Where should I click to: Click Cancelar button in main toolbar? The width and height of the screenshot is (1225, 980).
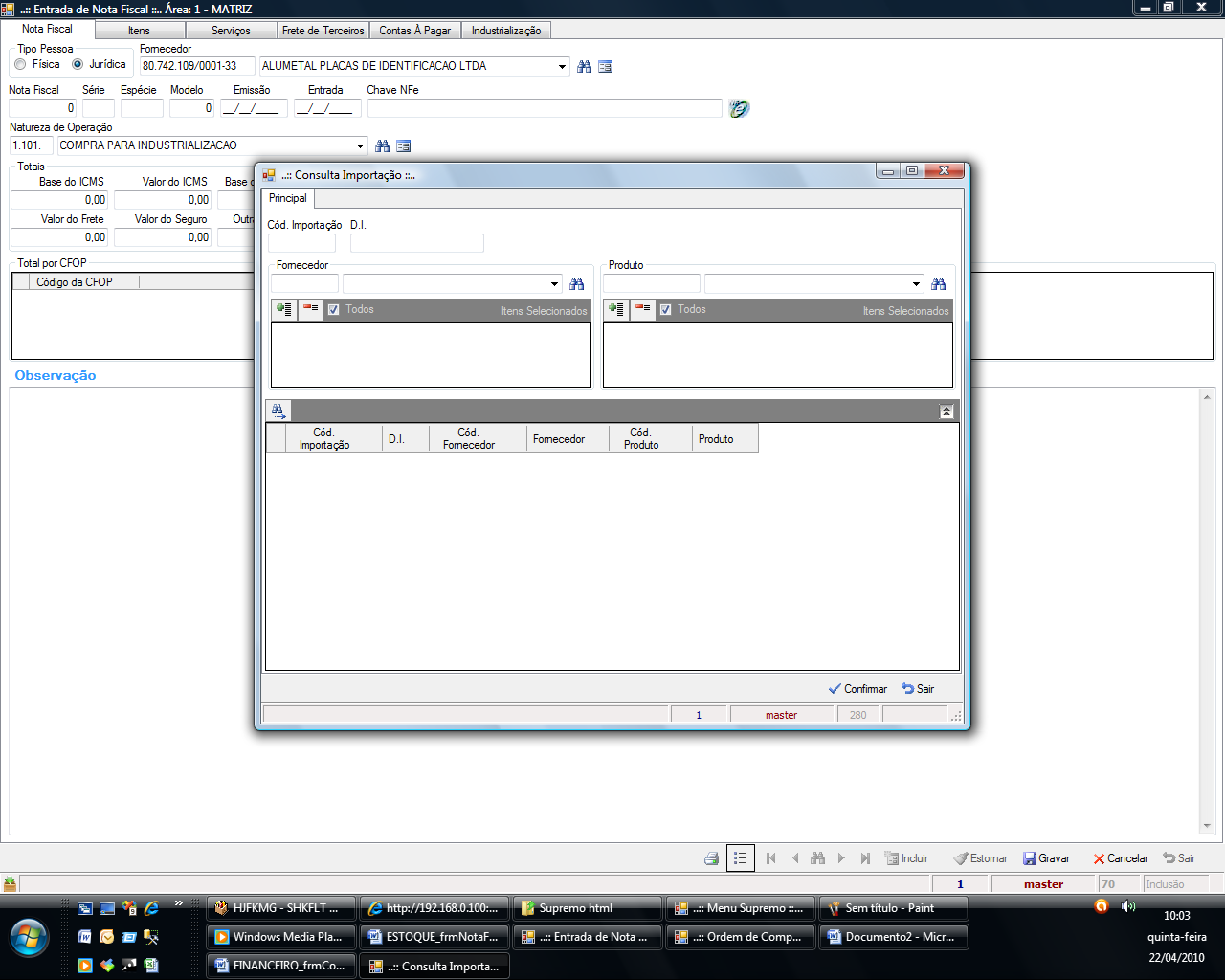[1121, 858]
